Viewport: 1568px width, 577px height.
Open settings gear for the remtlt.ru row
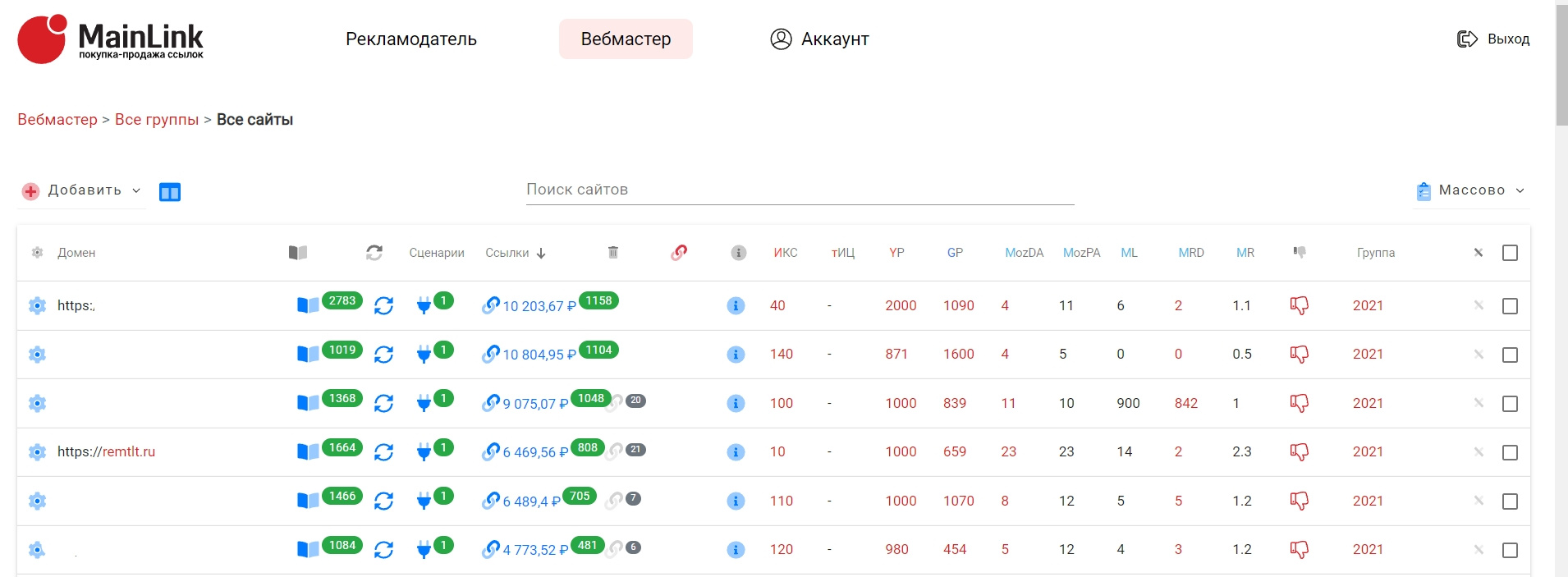click(37, 452)
